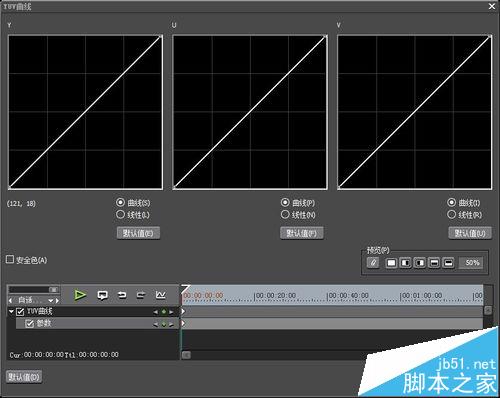Click the vertical scrollbar button right of timeline
The width and height of the screenshot is (500, 398).
[x=488, y=310]
